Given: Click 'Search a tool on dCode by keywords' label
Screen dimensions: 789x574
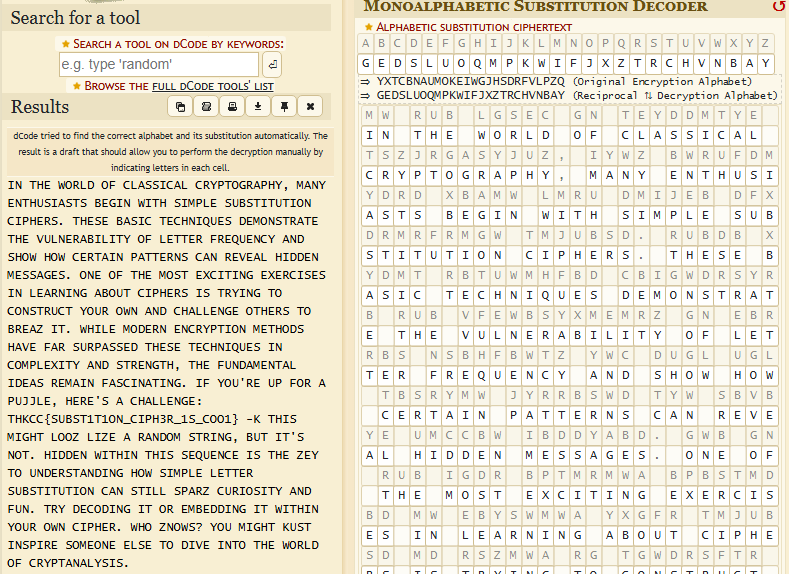Looking at the screenshot, I should click(178, 44).
